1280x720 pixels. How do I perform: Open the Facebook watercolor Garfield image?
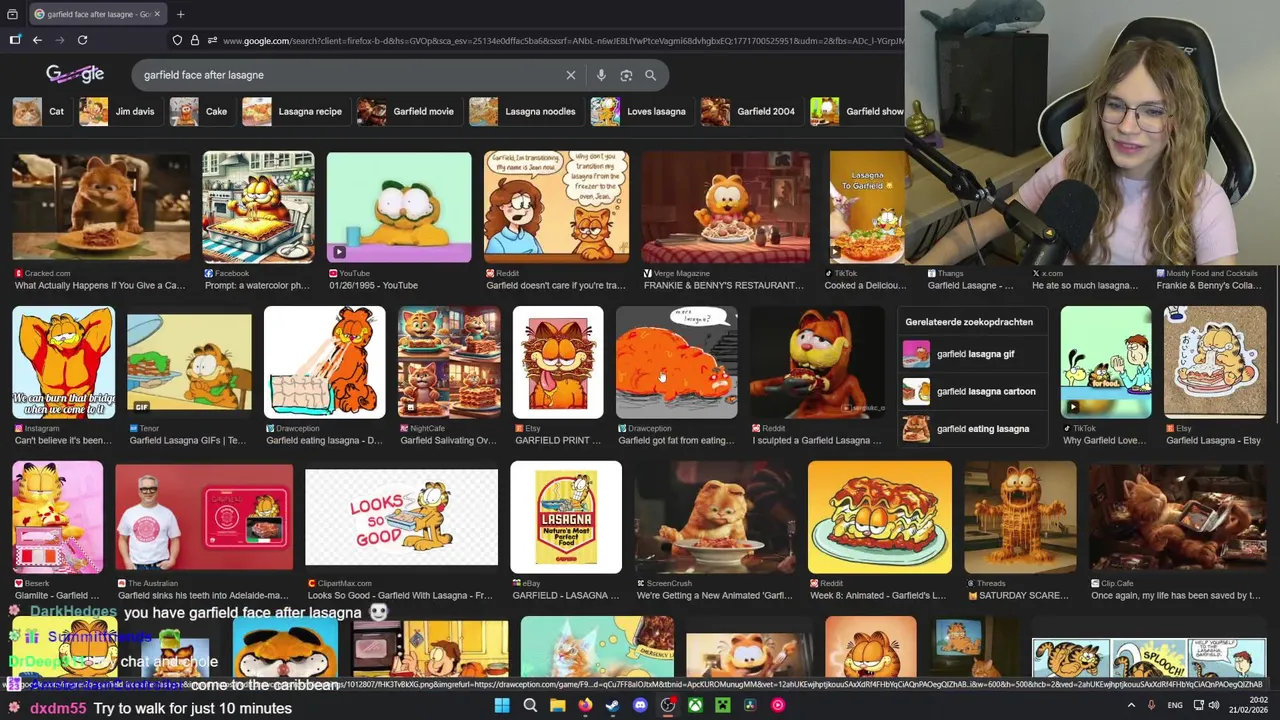coord(258,206)
